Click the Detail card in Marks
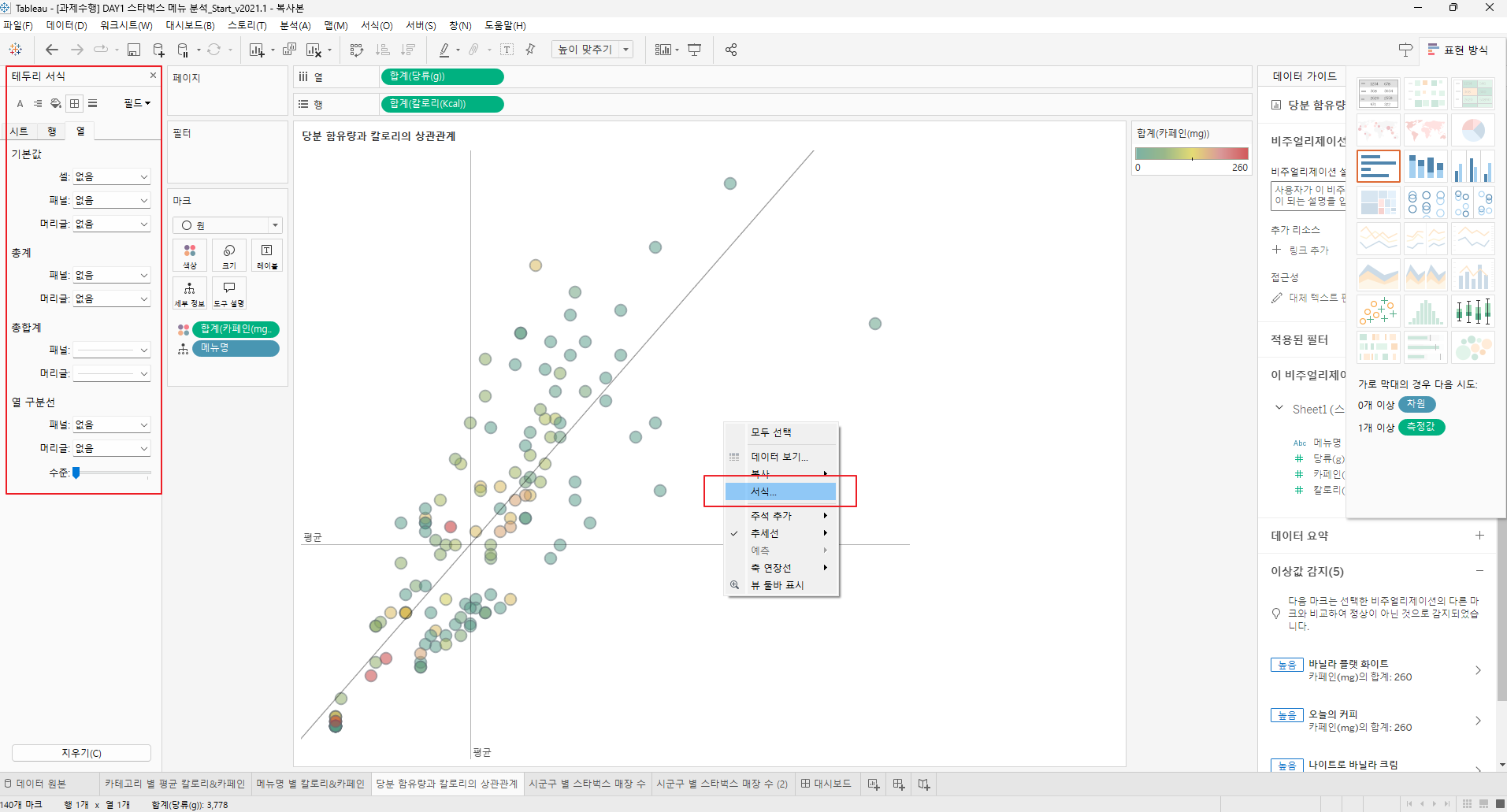1507x812 pixels. (x=190, y=293)
